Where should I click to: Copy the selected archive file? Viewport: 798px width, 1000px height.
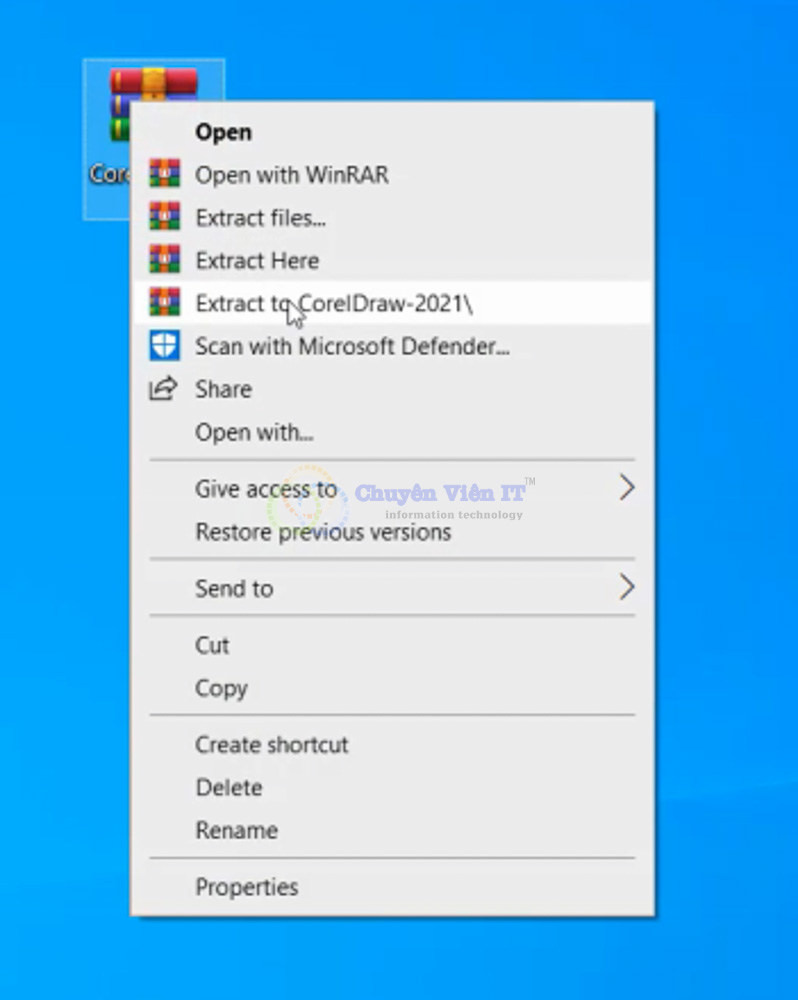tap(221, 688)
